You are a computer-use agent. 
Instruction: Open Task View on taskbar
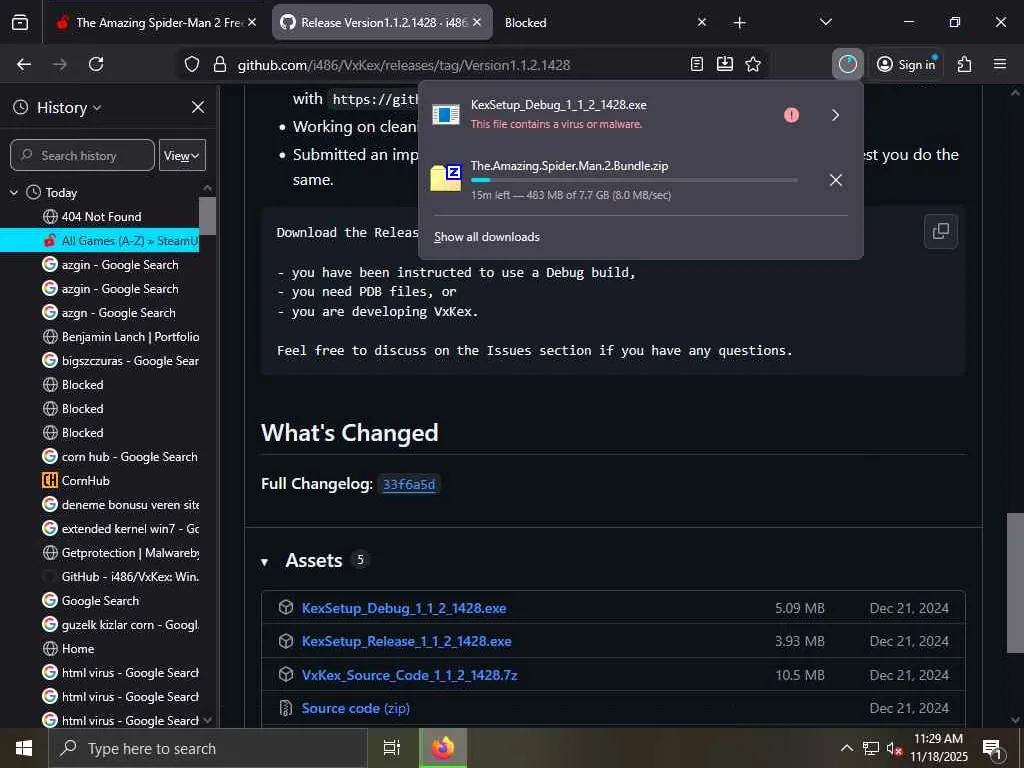392,748
